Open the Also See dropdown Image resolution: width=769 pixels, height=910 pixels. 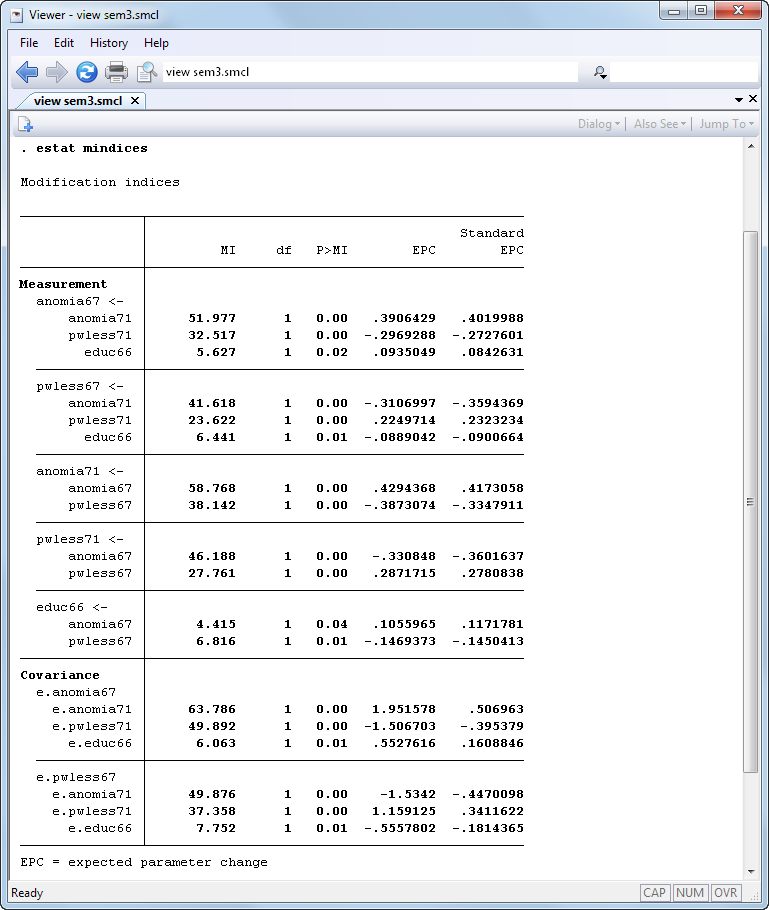point(660,124)
